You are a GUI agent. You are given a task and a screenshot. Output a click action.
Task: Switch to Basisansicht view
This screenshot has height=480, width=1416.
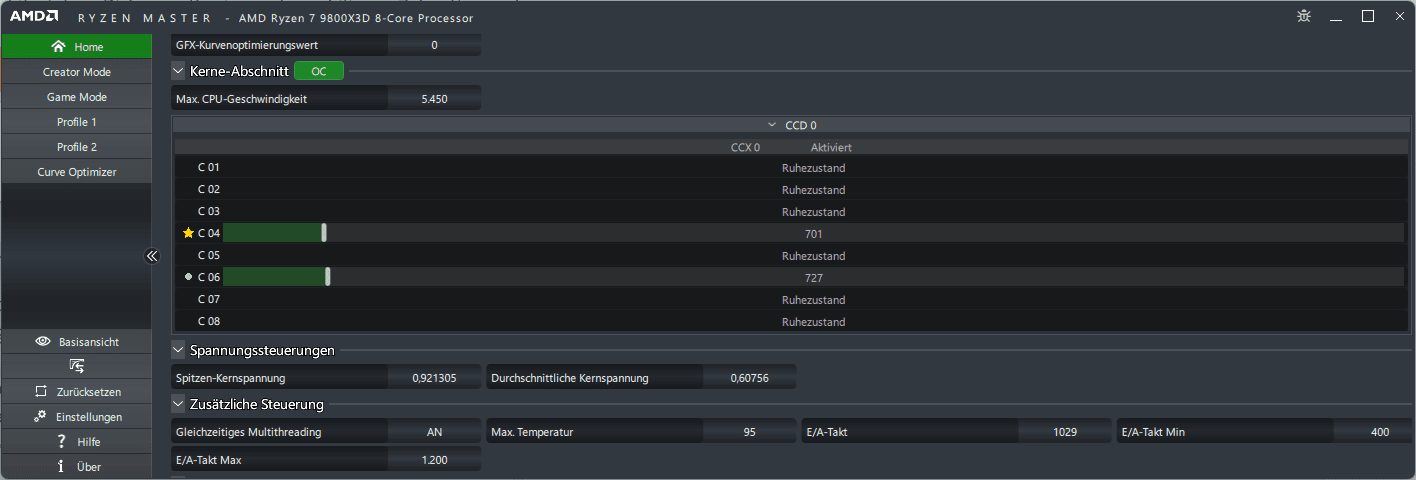[x=76, y=342]
